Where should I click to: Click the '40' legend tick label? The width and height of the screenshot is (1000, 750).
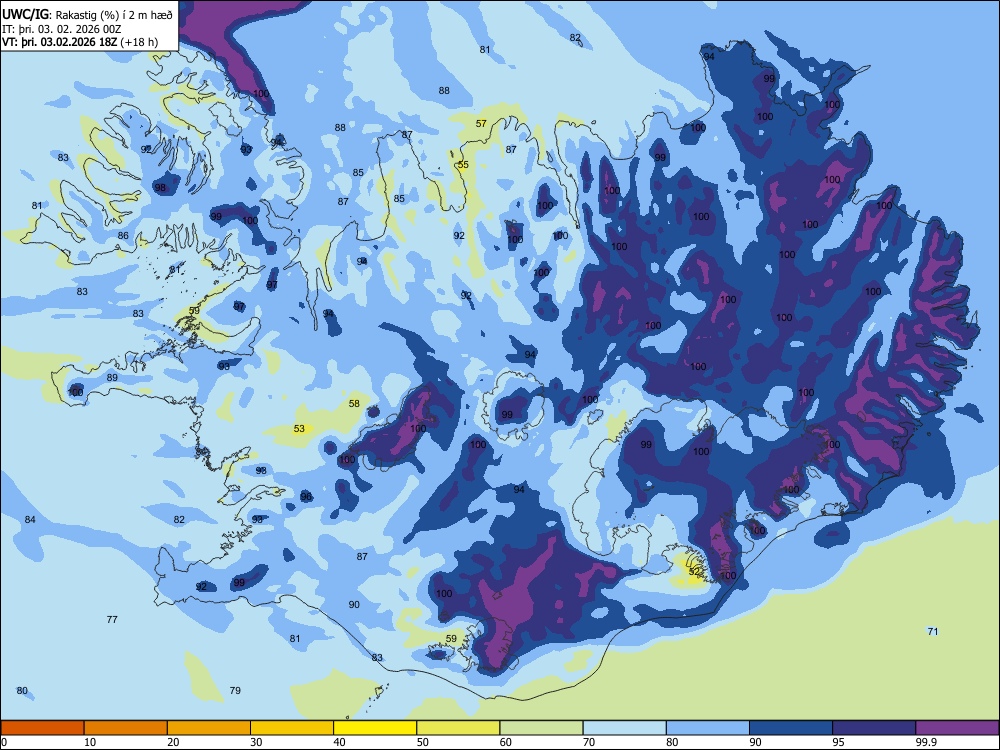[339, 742]
